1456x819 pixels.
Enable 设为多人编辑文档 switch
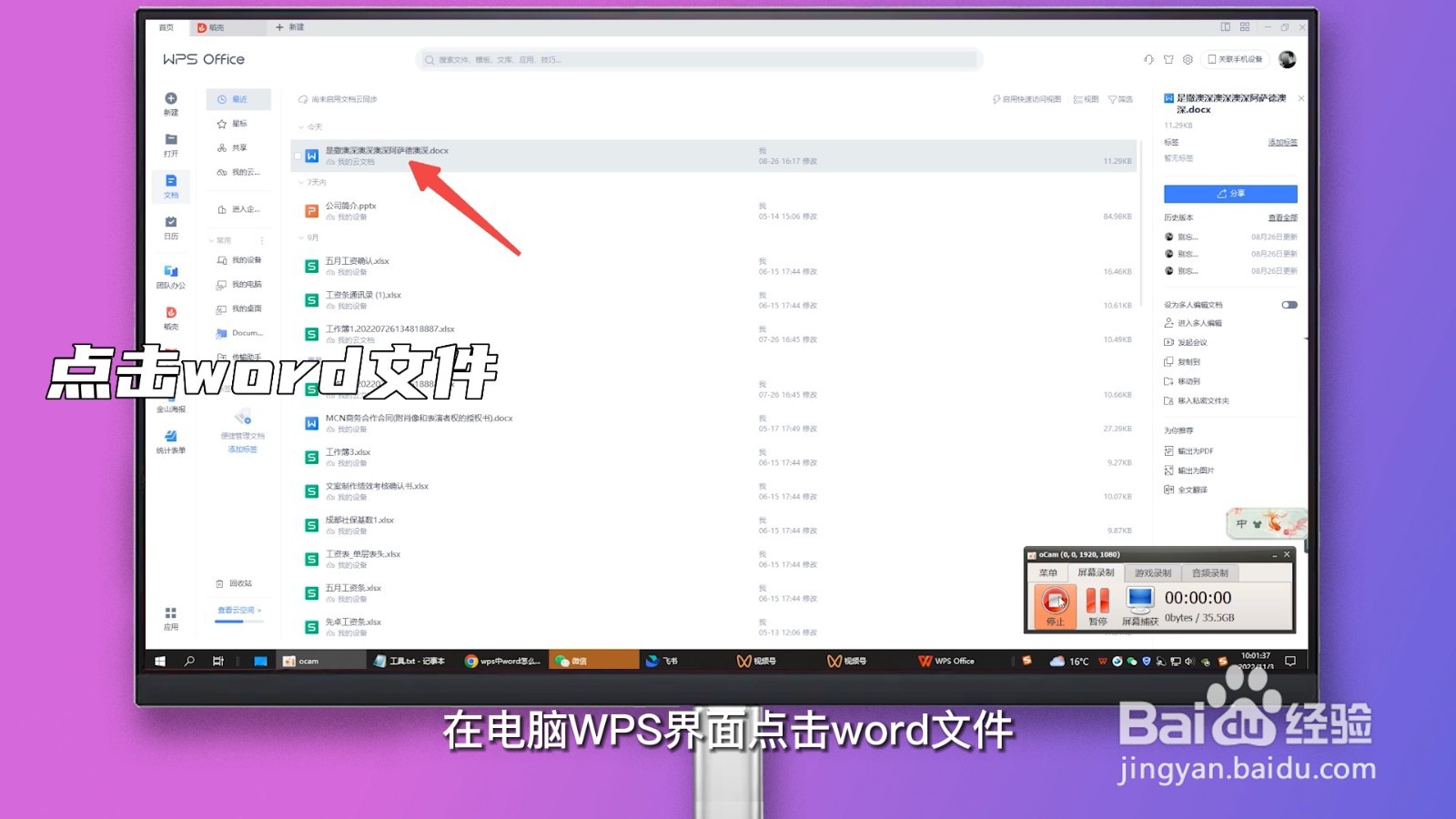point(1290,304)
